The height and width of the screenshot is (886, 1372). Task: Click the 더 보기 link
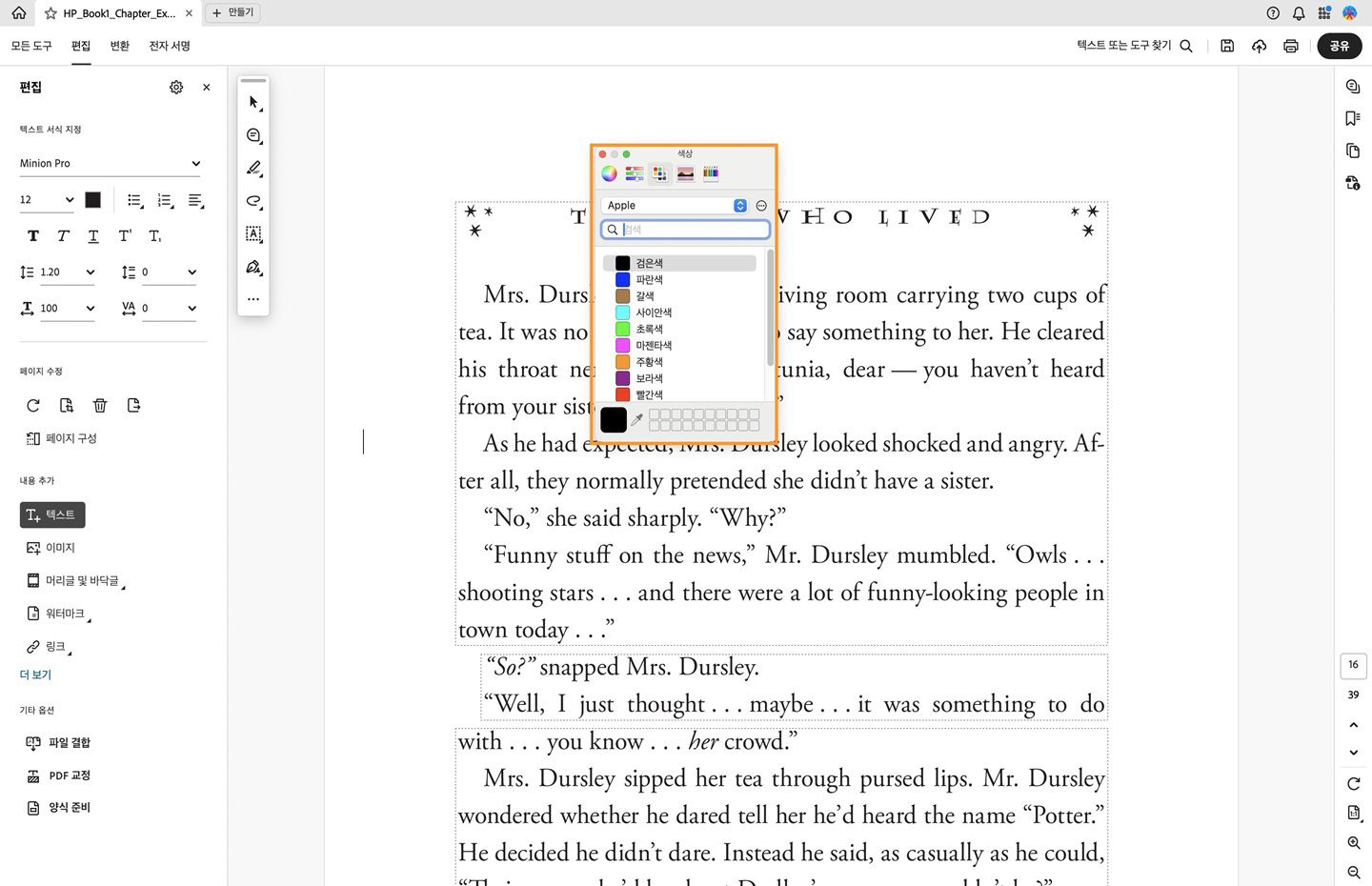coord(35,675)
